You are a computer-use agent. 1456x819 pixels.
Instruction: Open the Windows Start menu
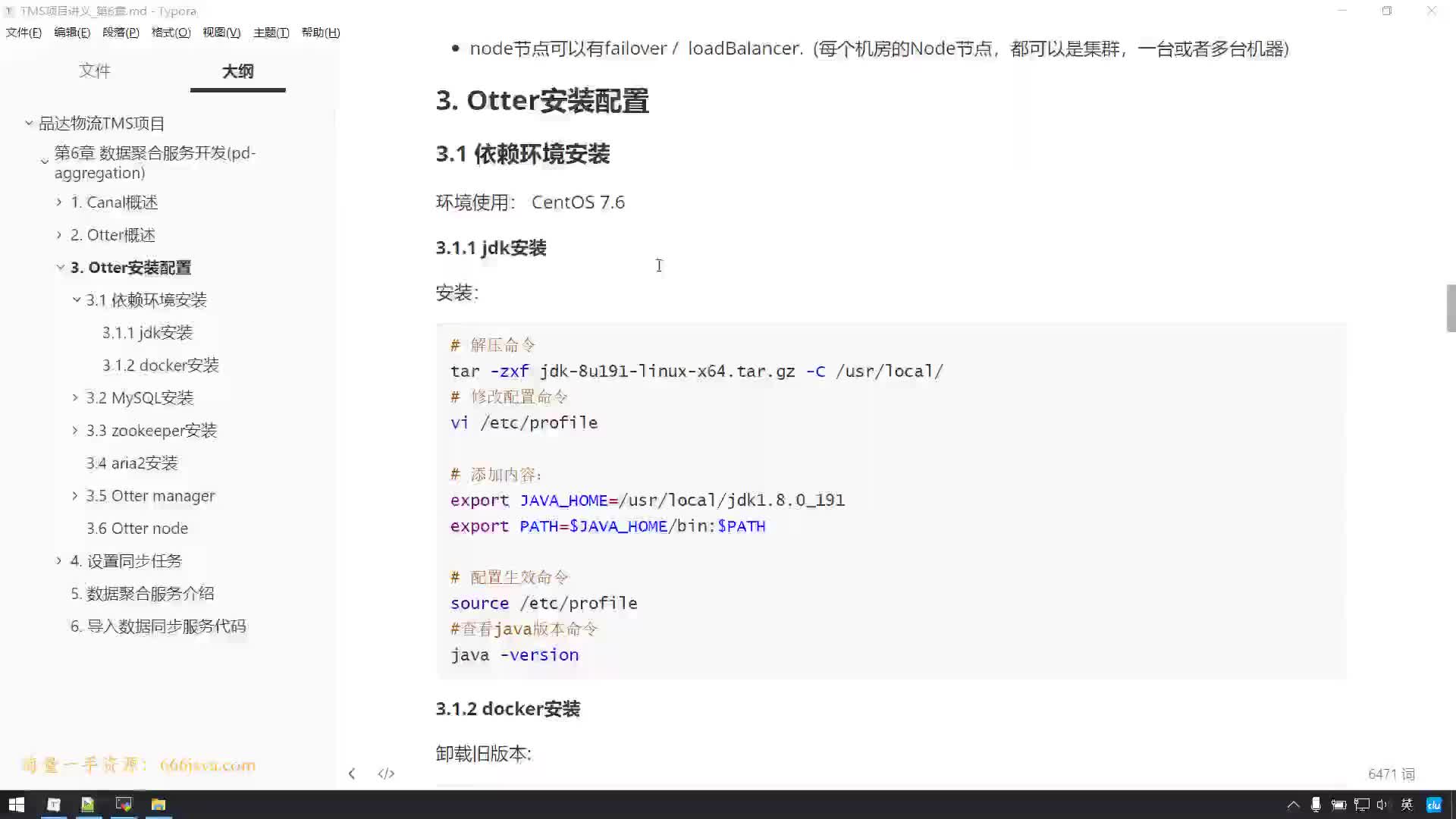tap(17, 805)
